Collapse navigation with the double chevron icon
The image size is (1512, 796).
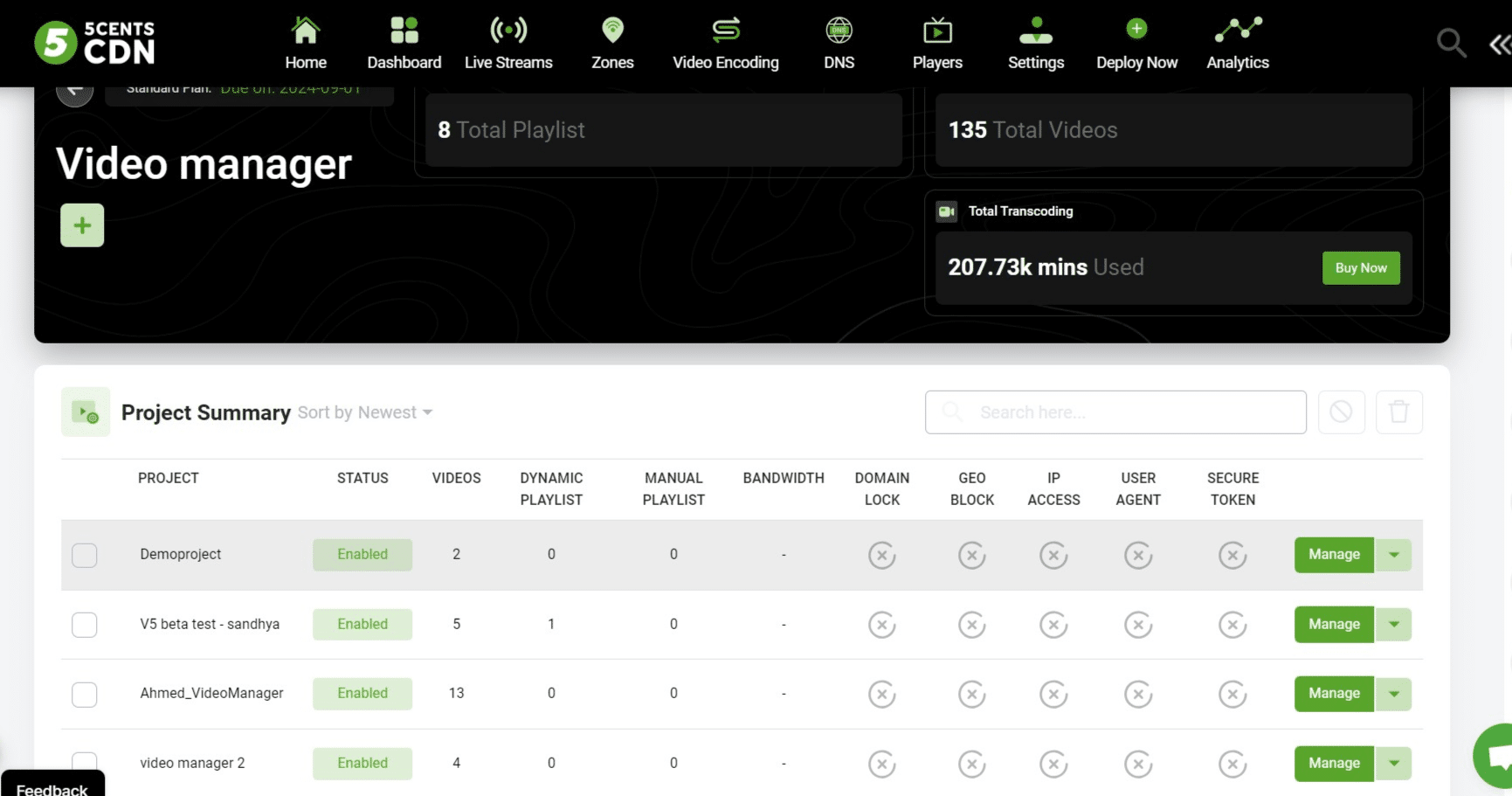click(1499, 44)
